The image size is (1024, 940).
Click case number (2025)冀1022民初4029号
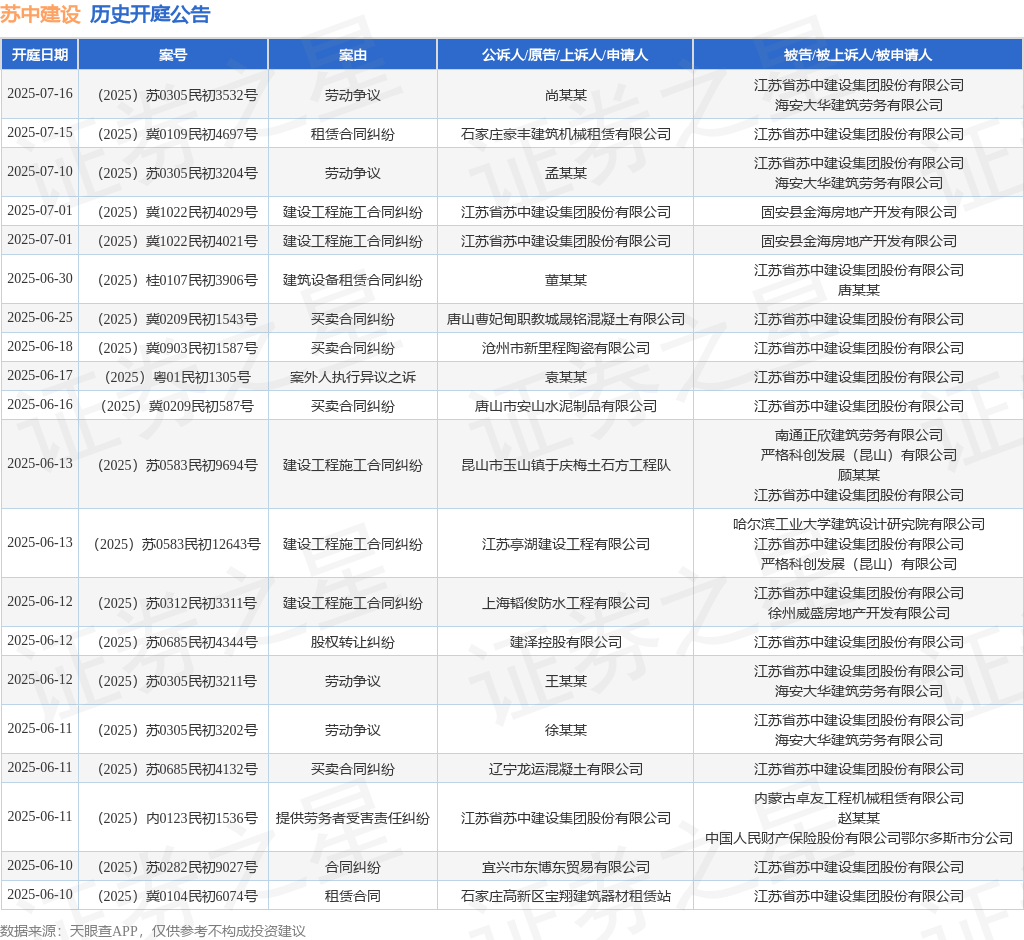point(177,212)
